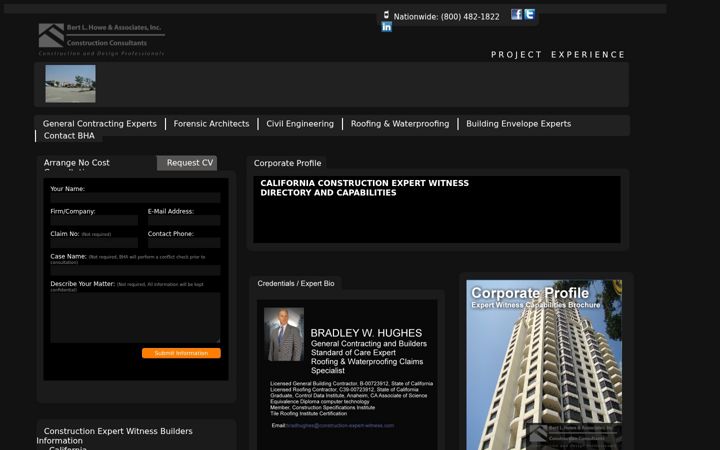Click the Claim No input field
720x450 pixels.
94,243
